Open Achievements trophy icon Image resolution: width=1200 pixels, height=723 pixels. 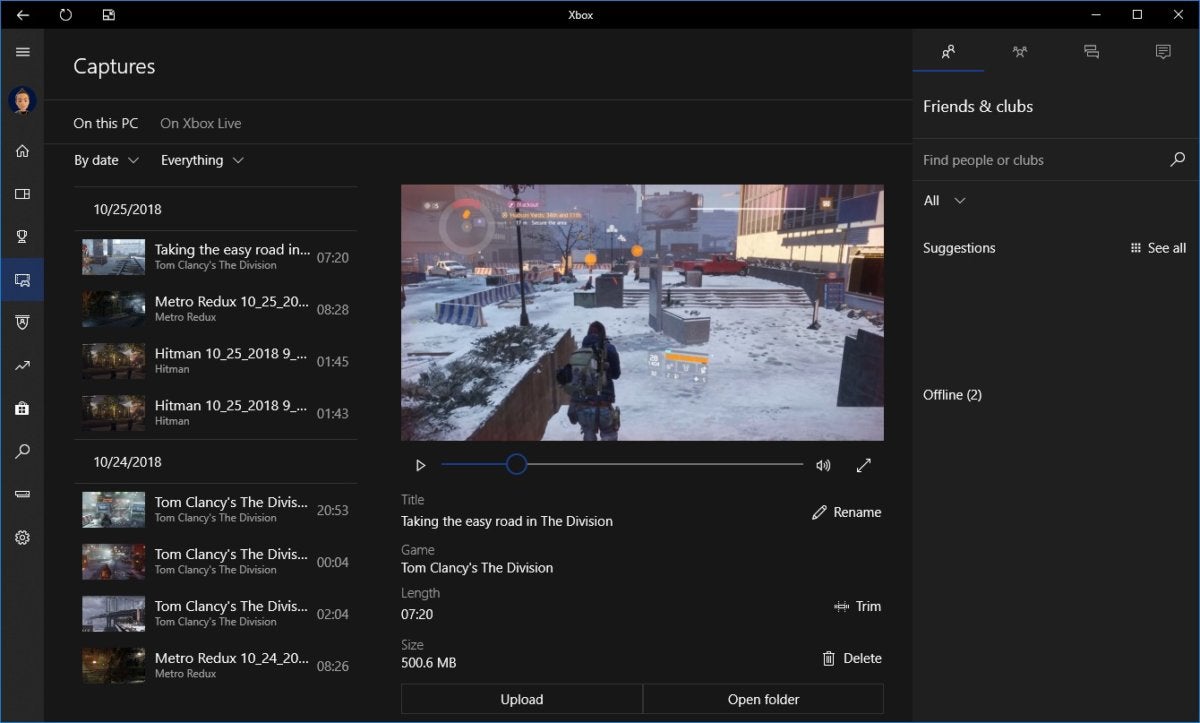[22, 237]
